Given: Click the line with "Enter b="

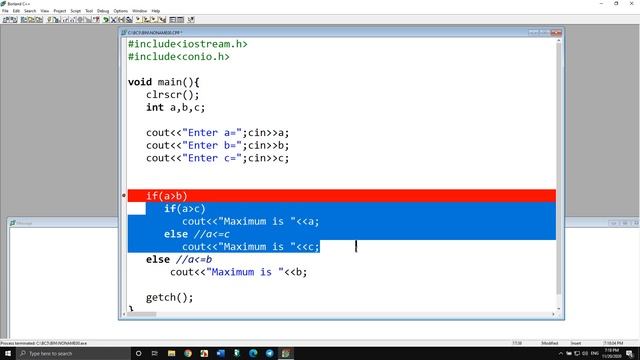Looking at the screenshot, I should (x=218, y=145).
